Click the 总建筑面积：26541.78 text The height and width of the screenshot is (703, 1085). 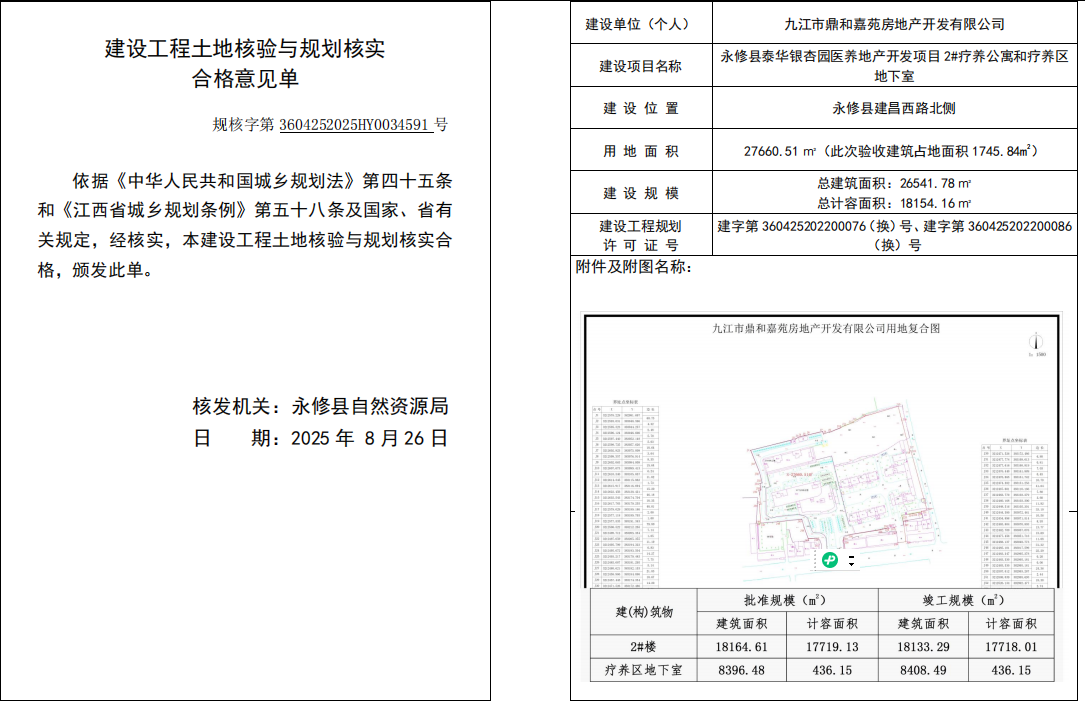tap(893, 183)
